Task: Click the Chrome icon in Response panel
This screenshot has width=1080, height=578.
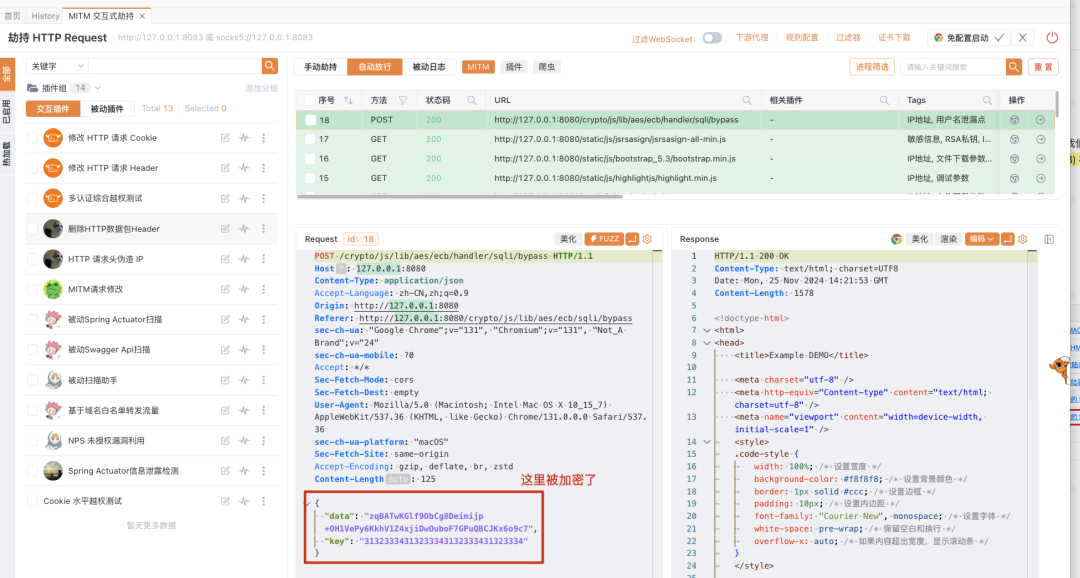Action: point(896,239)
